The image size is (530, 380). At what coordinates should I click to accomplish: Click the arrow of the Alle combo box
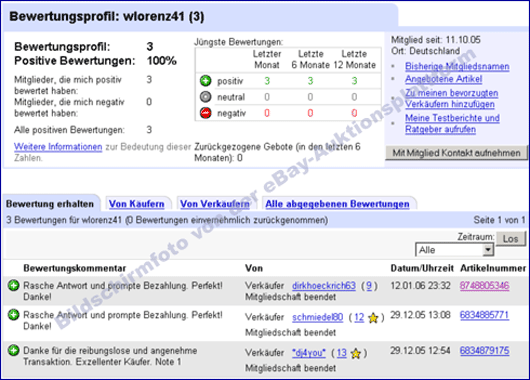[x=487, y=250]
